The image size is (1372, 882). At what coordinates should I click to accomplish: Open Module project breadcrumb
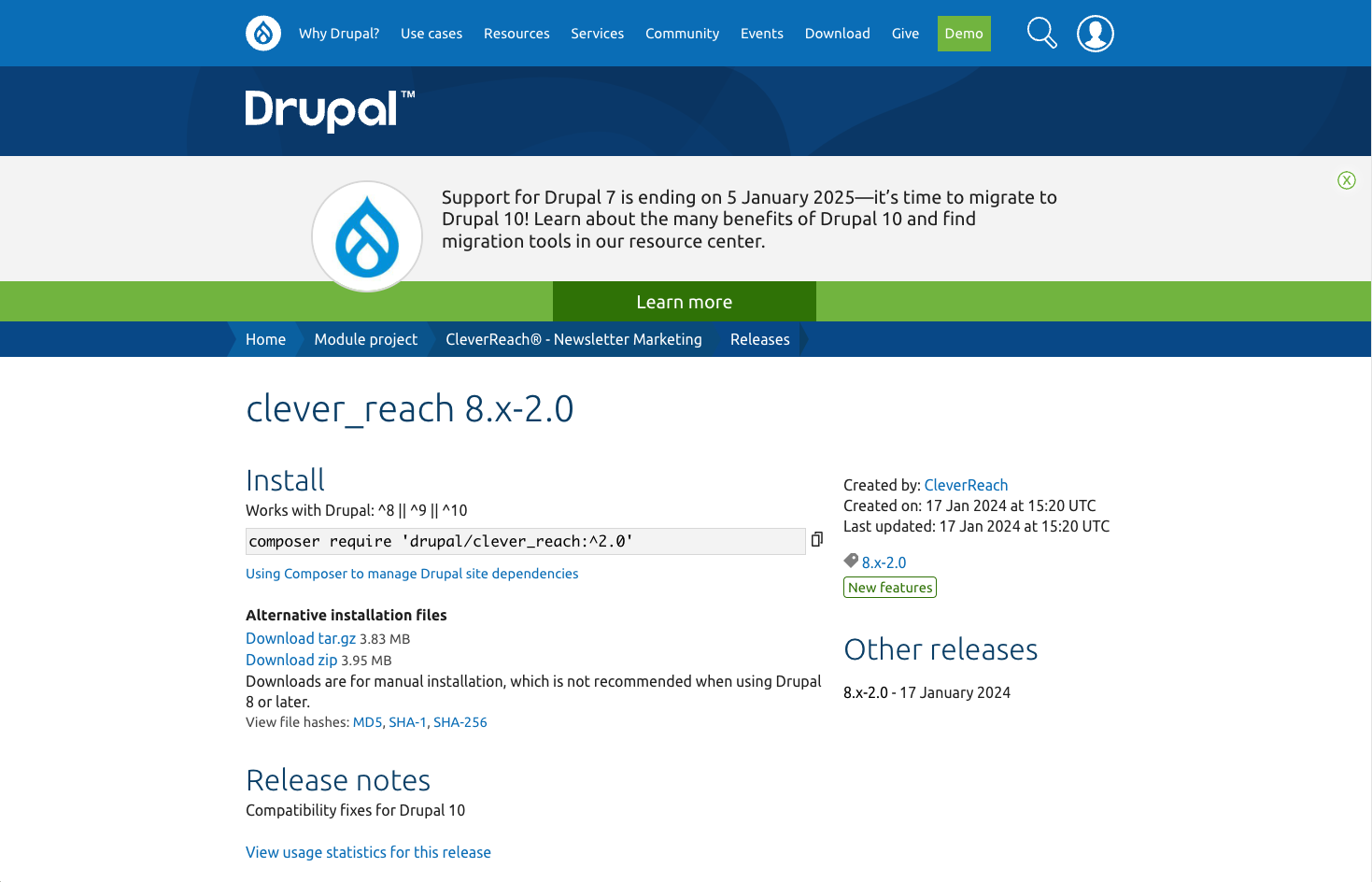coord(366,339)
